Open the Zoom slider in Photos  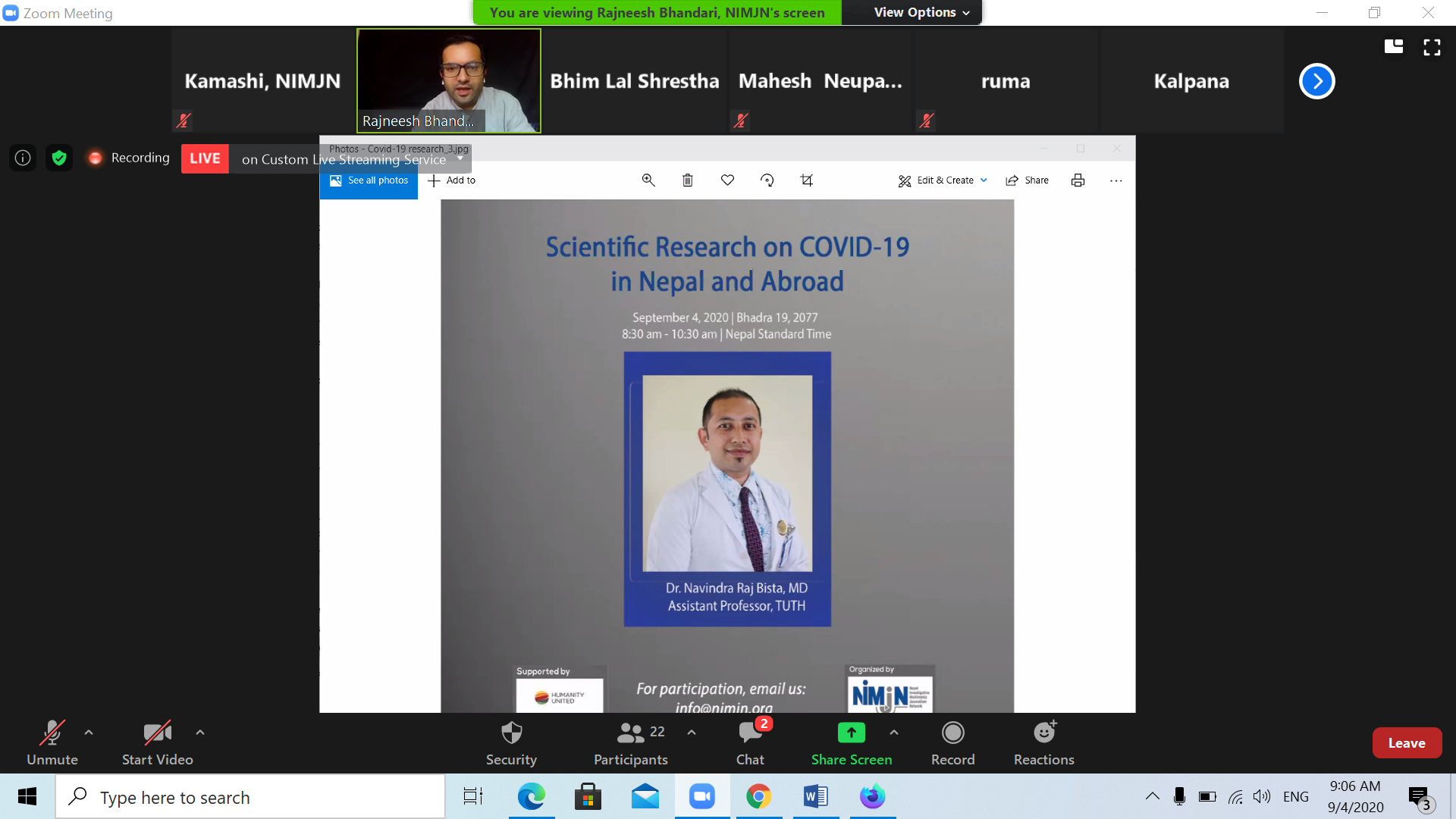[648, 180]
